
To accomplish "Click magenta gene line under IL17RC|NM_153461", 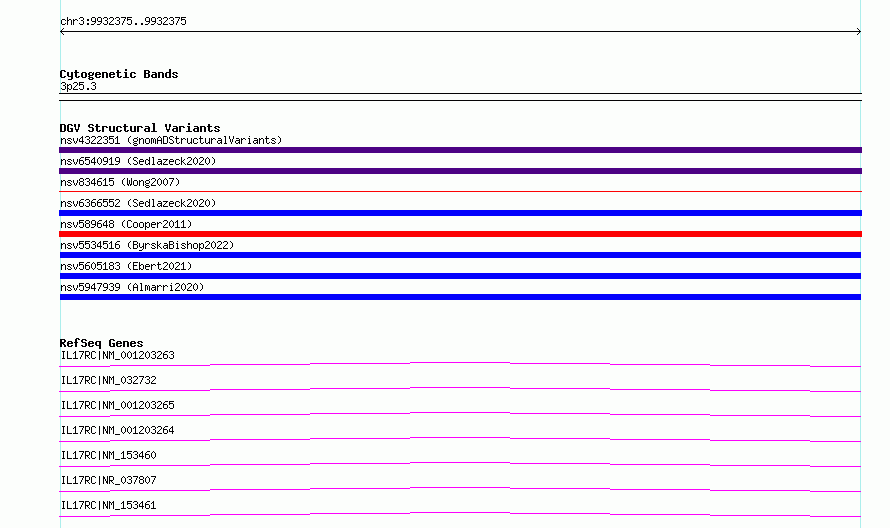I will 460,514.
